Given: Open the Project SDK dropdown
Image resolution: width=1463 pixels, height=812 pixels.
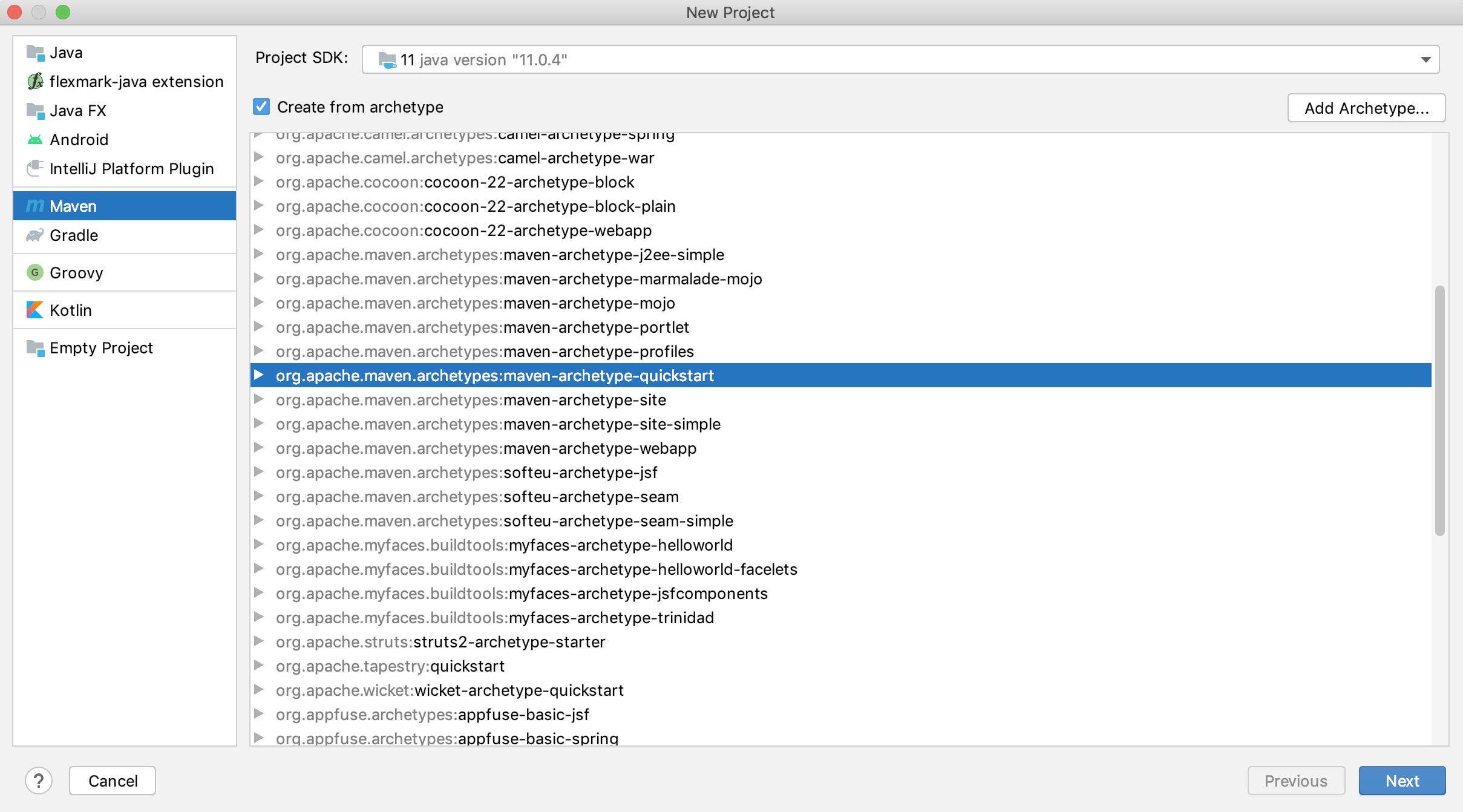Looking at the screenshot, I should (1425, 59).
